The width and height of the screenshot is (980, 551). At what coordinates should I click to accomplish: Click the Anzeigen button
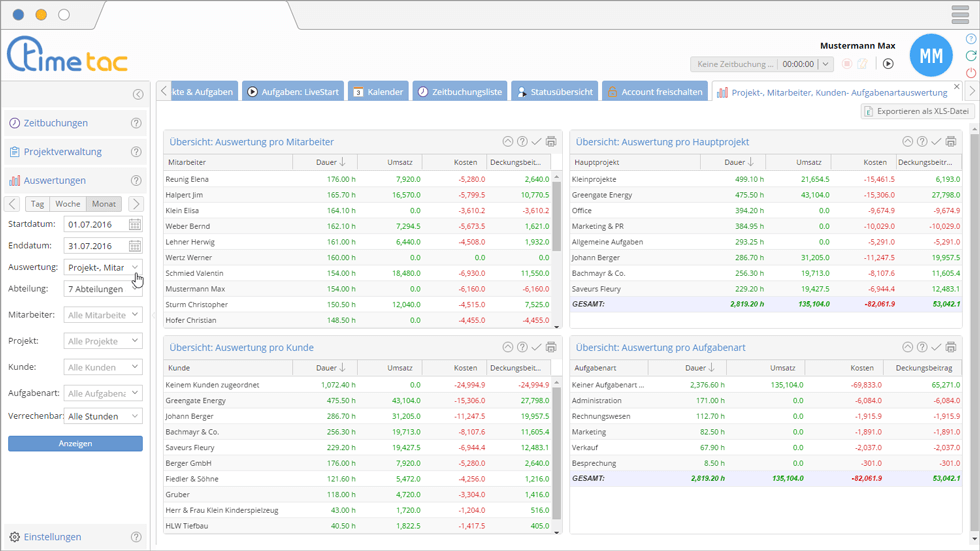tap(75, 443)
